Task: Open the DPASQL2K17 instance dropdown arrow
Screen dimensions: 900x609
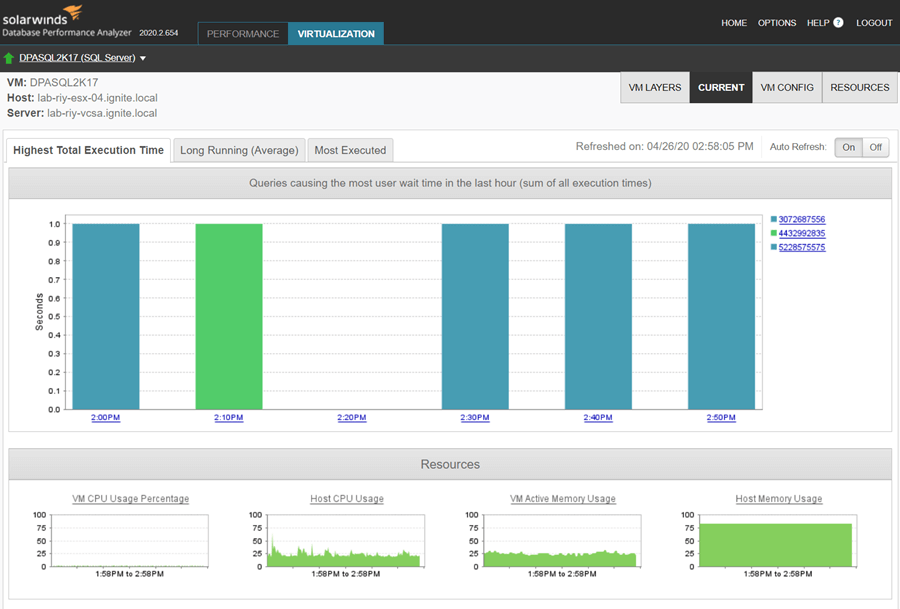Action: point(143,58)
